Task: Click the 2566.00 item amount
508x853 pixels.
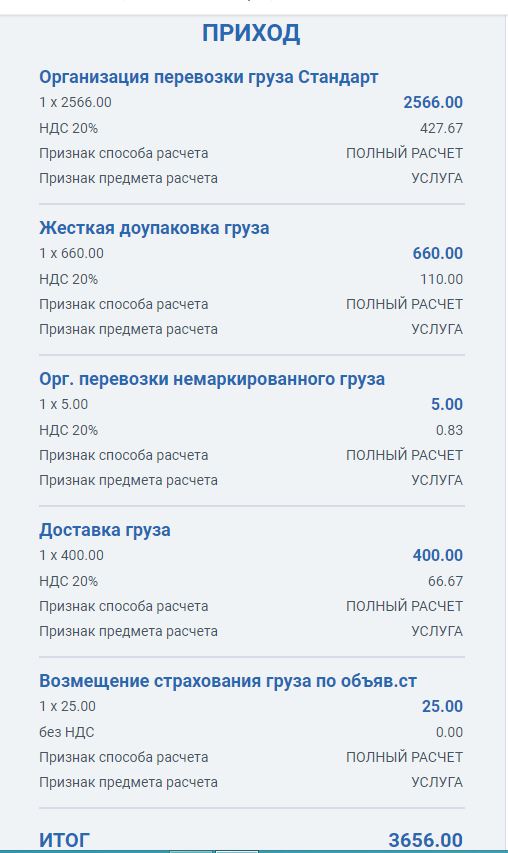Action: (433, 102)
